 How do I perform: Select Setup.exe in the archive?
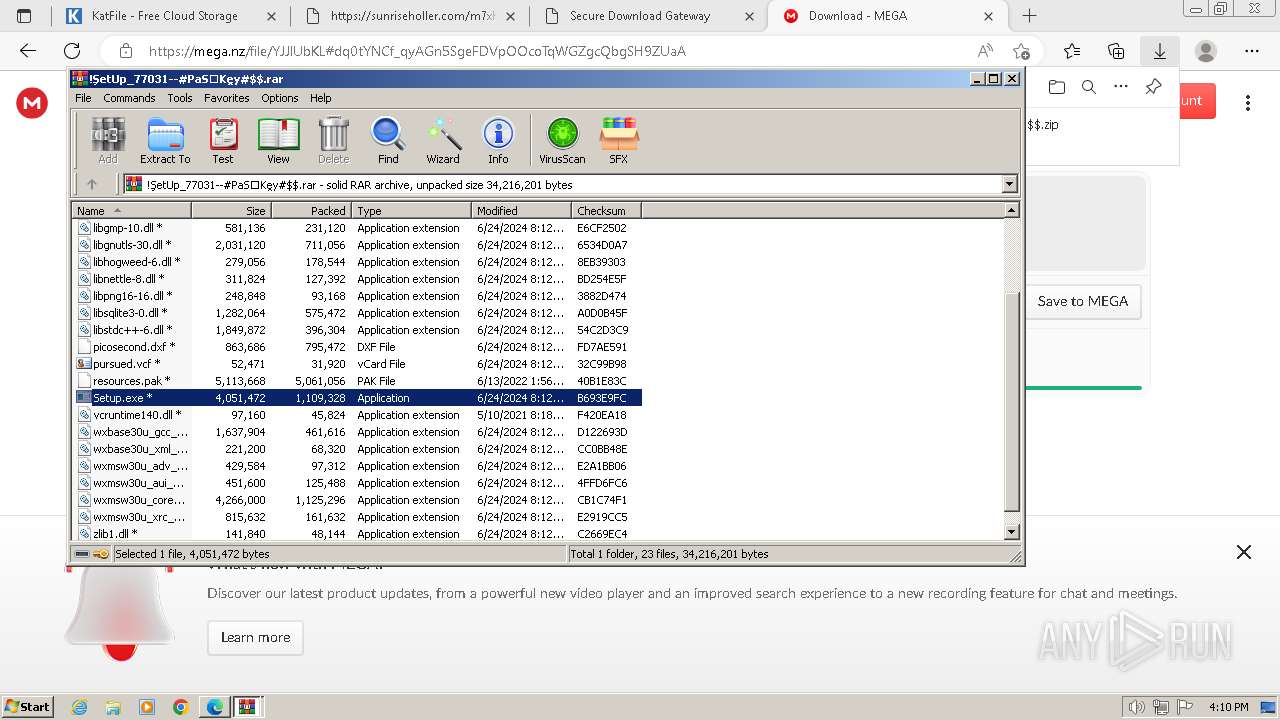coord(357,398)
